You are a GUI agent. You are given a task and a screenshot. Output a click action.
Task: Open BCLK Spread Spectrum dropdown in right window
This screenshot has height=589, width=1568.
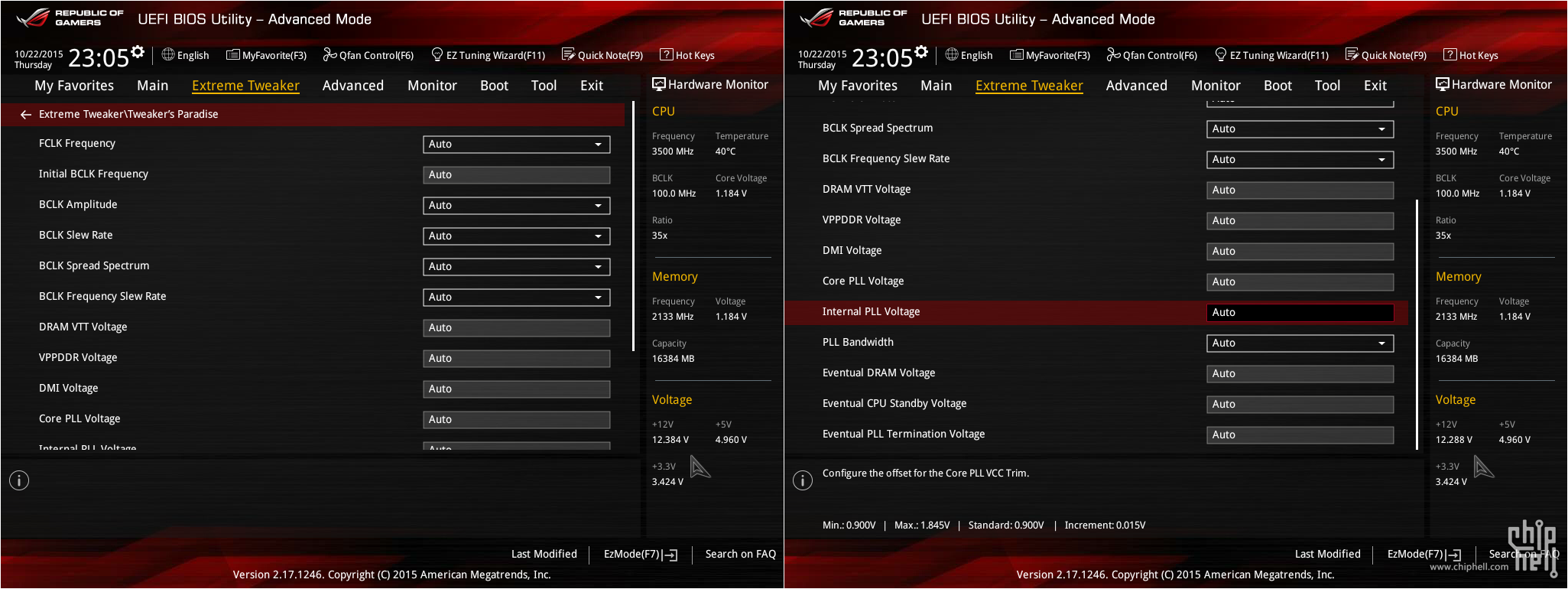tap(1300, 129)
